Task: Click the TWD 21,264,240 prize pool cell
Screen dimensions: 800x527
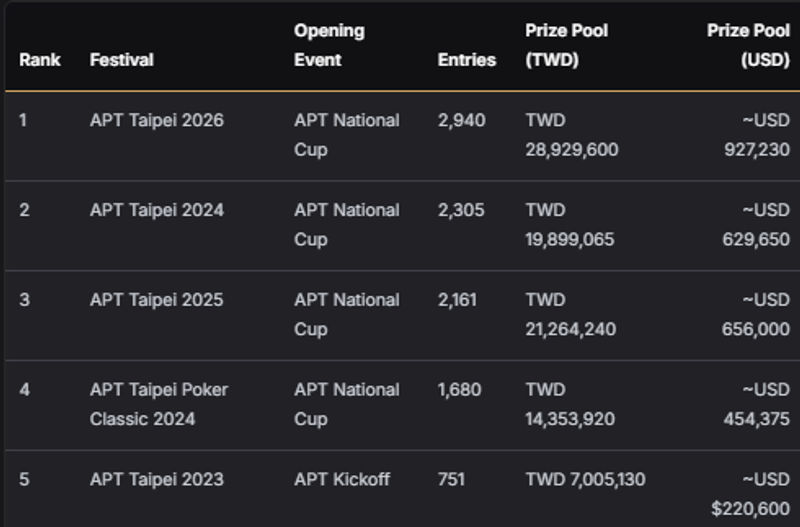Action: [571, 314]
